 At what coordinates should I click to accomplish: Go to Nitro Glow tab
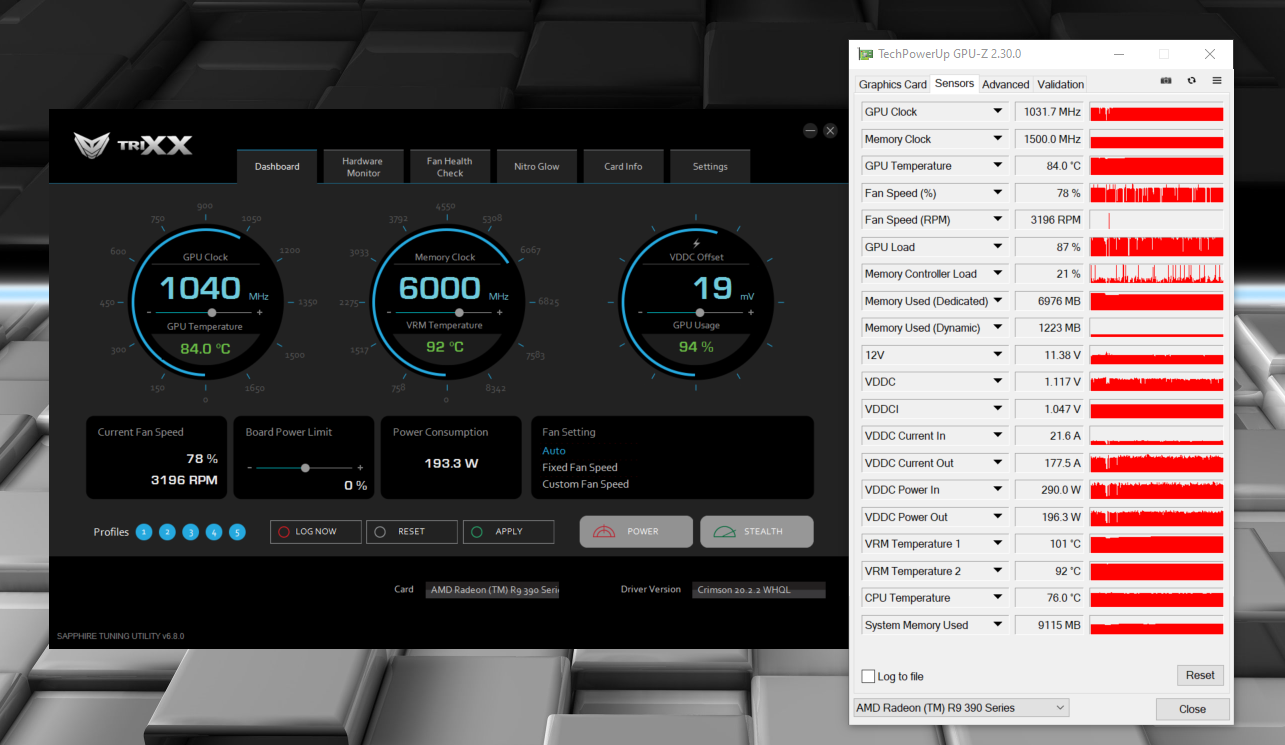pyautogui.click(x=537, y=167)
